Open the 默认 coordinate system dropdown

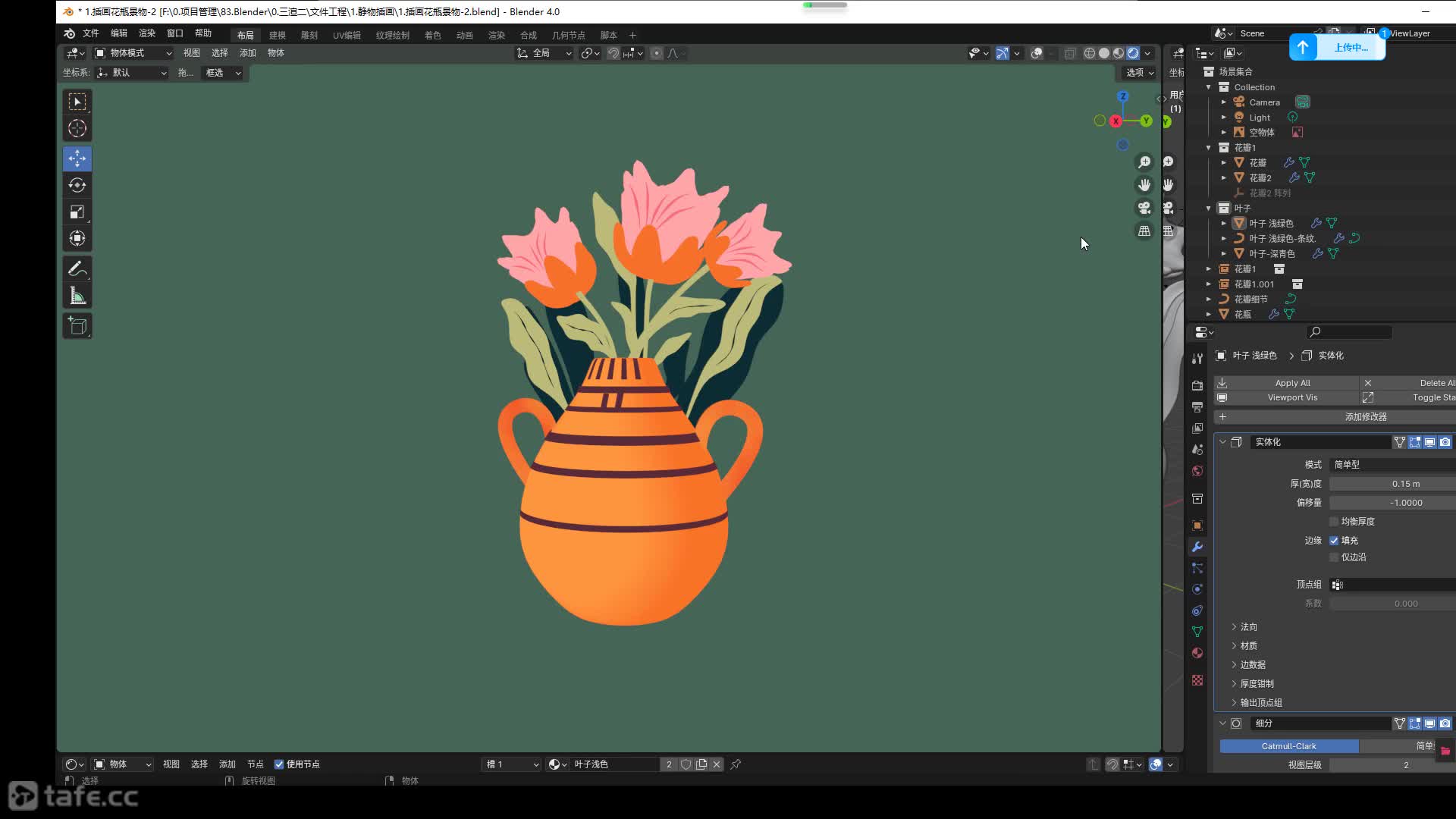coord(131,73)
